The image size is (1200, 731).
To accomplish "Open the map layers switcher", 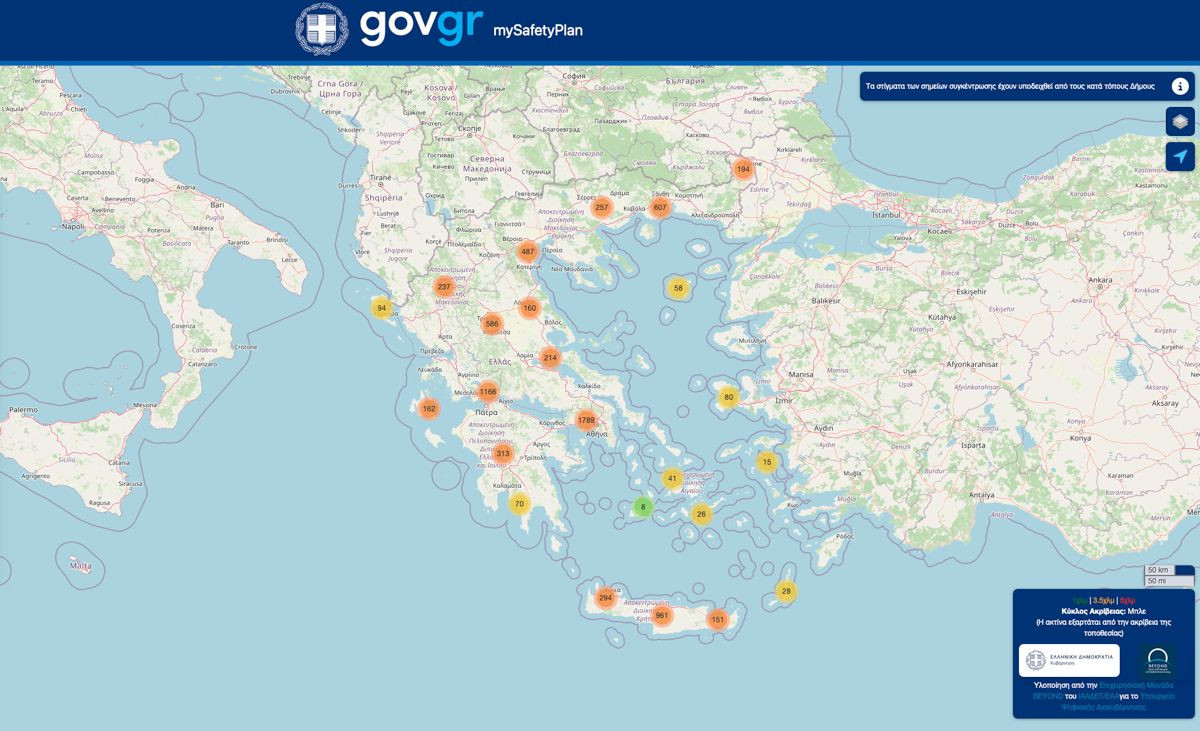I will click(x=1180, y=121).
